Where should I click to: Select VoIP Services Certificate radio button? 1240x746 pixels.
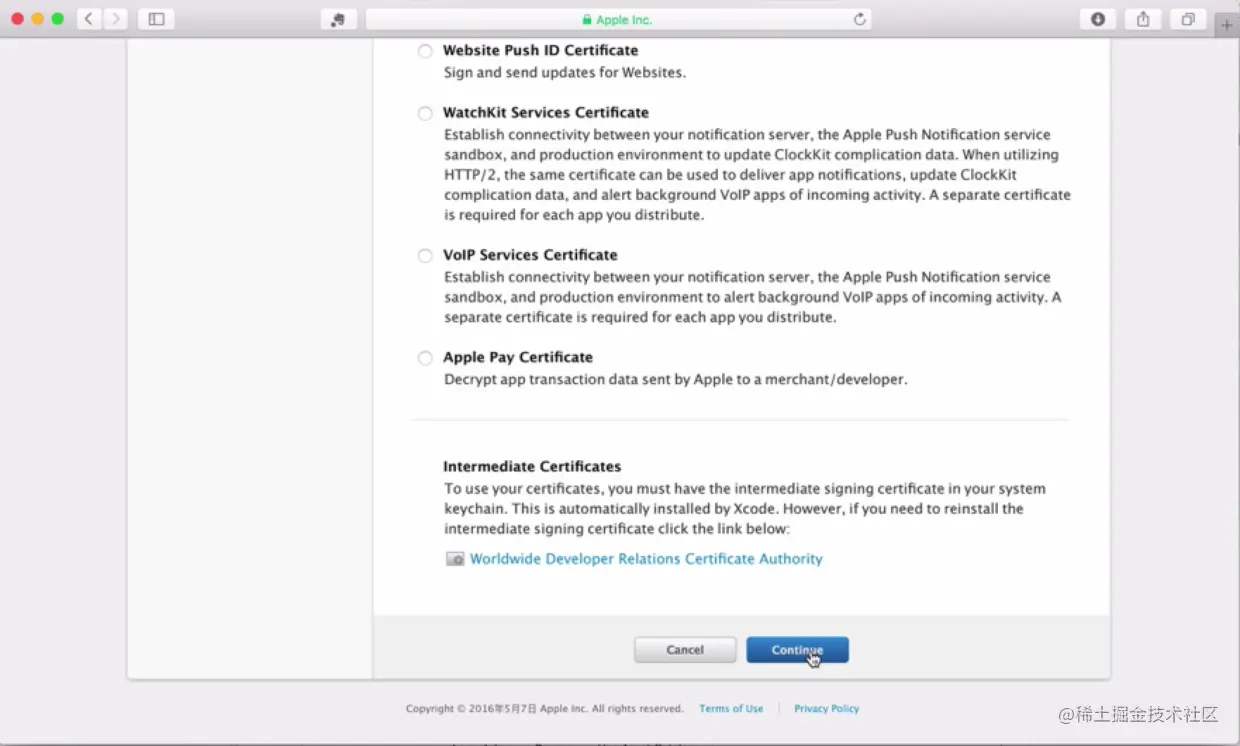(x=425, y=255)
